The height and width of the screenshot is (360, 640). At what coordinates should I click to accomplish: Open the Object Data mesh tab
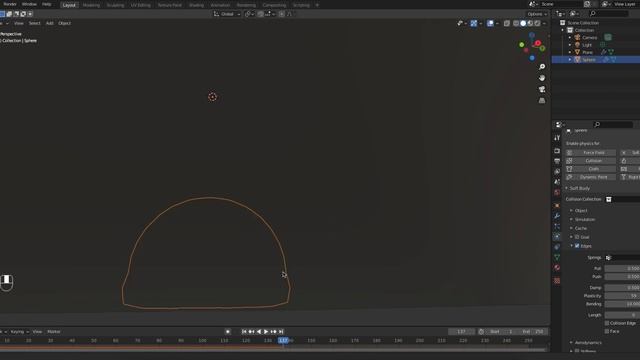pos(557,257)
